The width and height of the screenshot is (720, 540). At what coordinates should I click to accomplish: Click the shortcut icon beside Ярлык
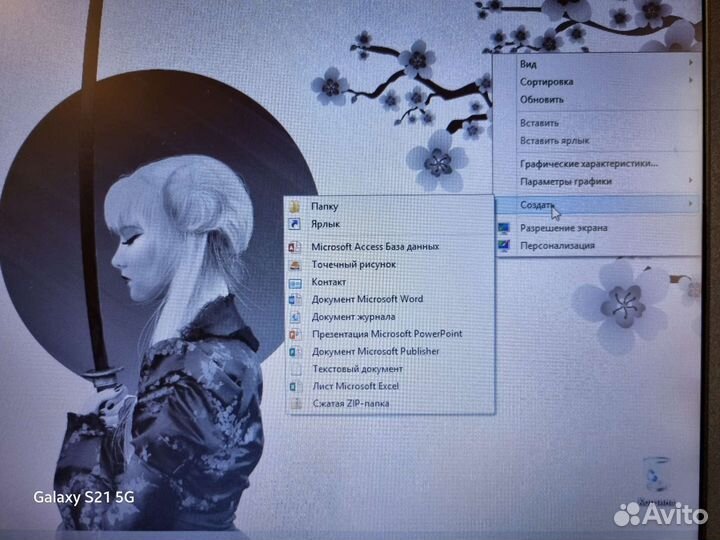[x=294, y=224]
